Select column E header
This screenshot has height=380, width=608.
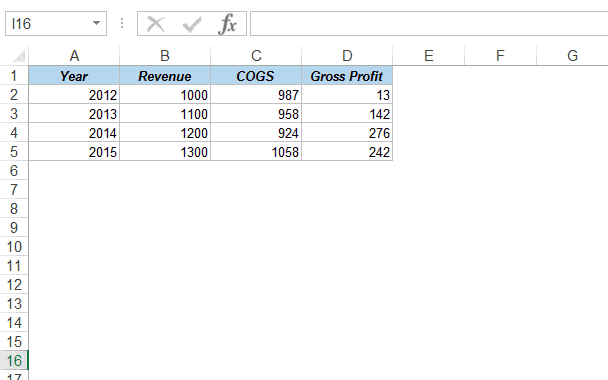click(x=428, y=56)
